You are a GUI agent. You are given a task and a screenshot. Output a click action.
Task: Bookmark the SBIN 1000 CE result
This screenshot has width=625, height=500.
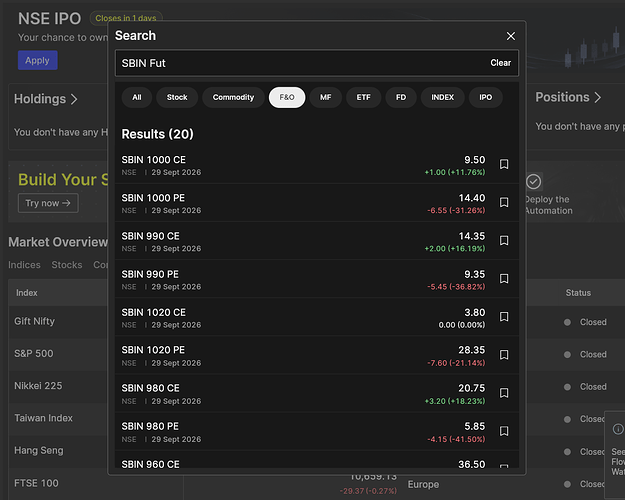[504, 164]
